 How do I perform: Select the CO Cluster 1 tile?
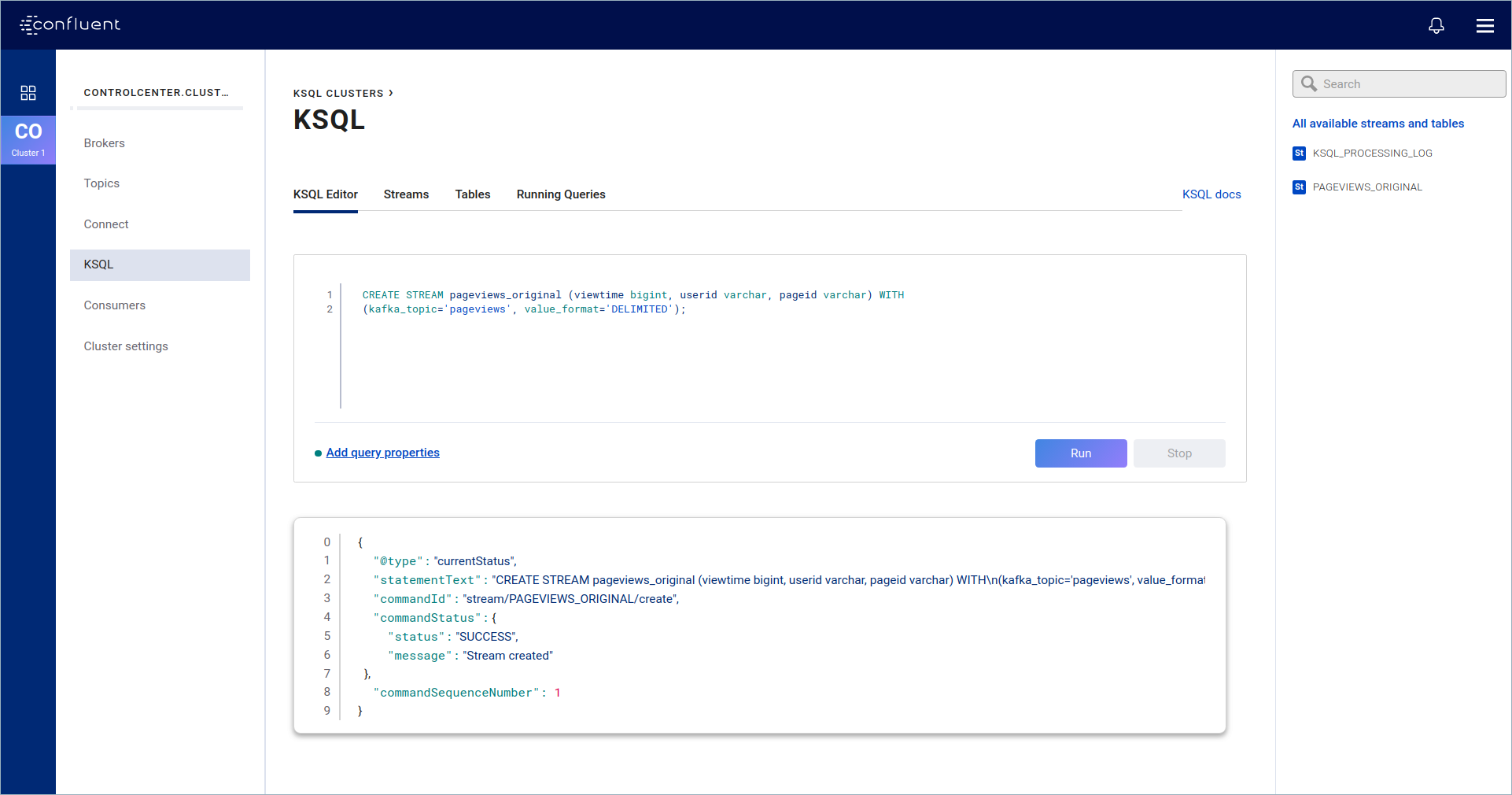(28, 139)
